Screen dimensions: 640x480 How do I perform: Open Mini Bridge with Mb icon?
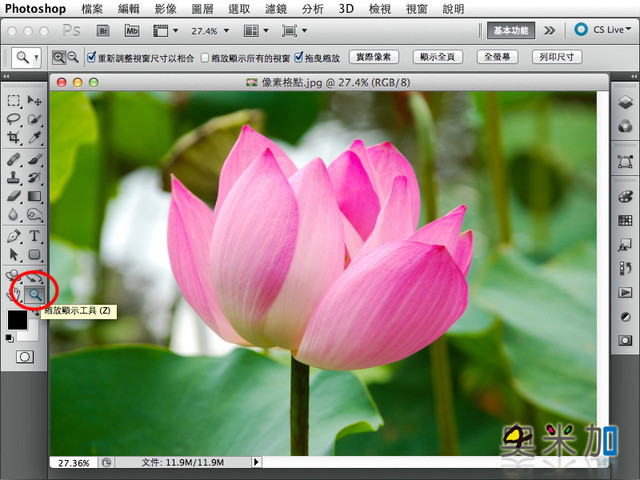tap(132, 31)
